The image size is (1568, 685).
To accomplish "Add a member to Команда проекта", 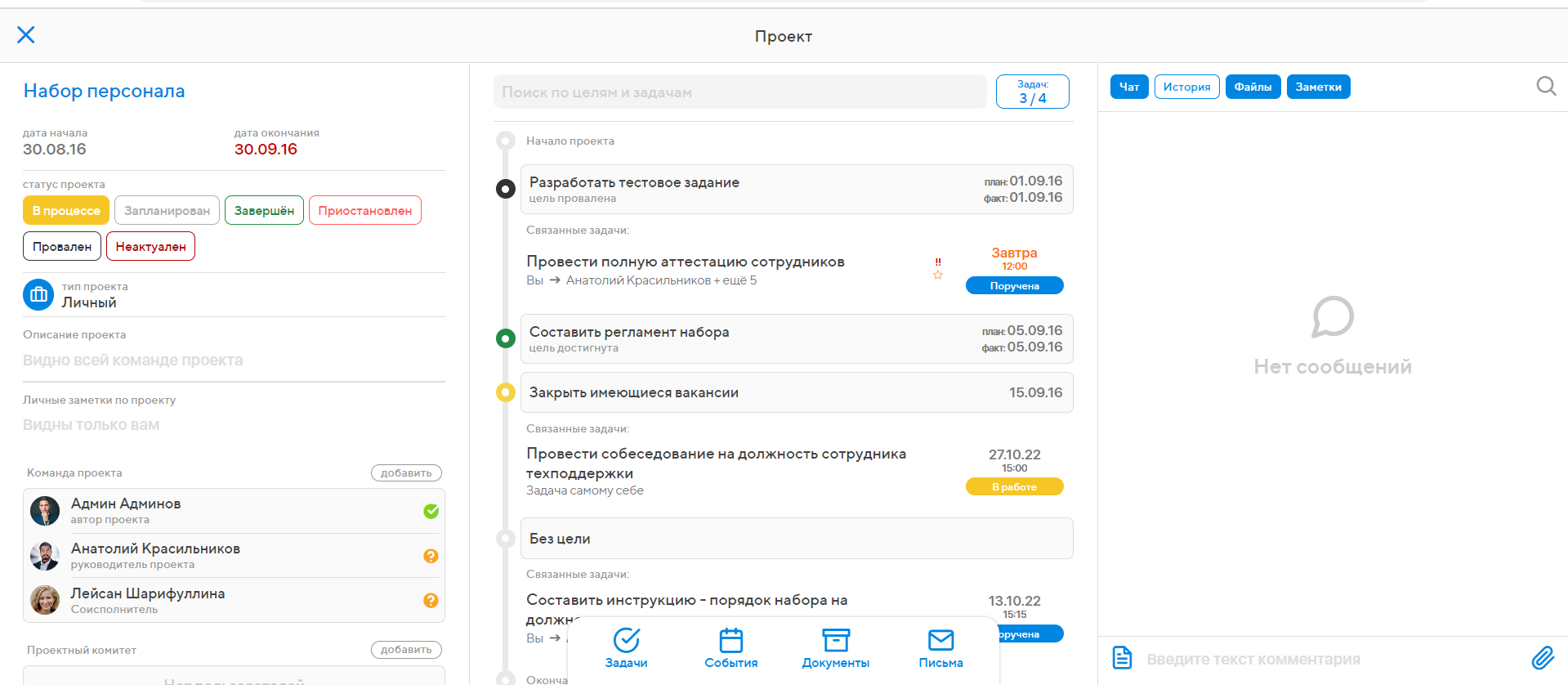I will click(x=406, y=472).
